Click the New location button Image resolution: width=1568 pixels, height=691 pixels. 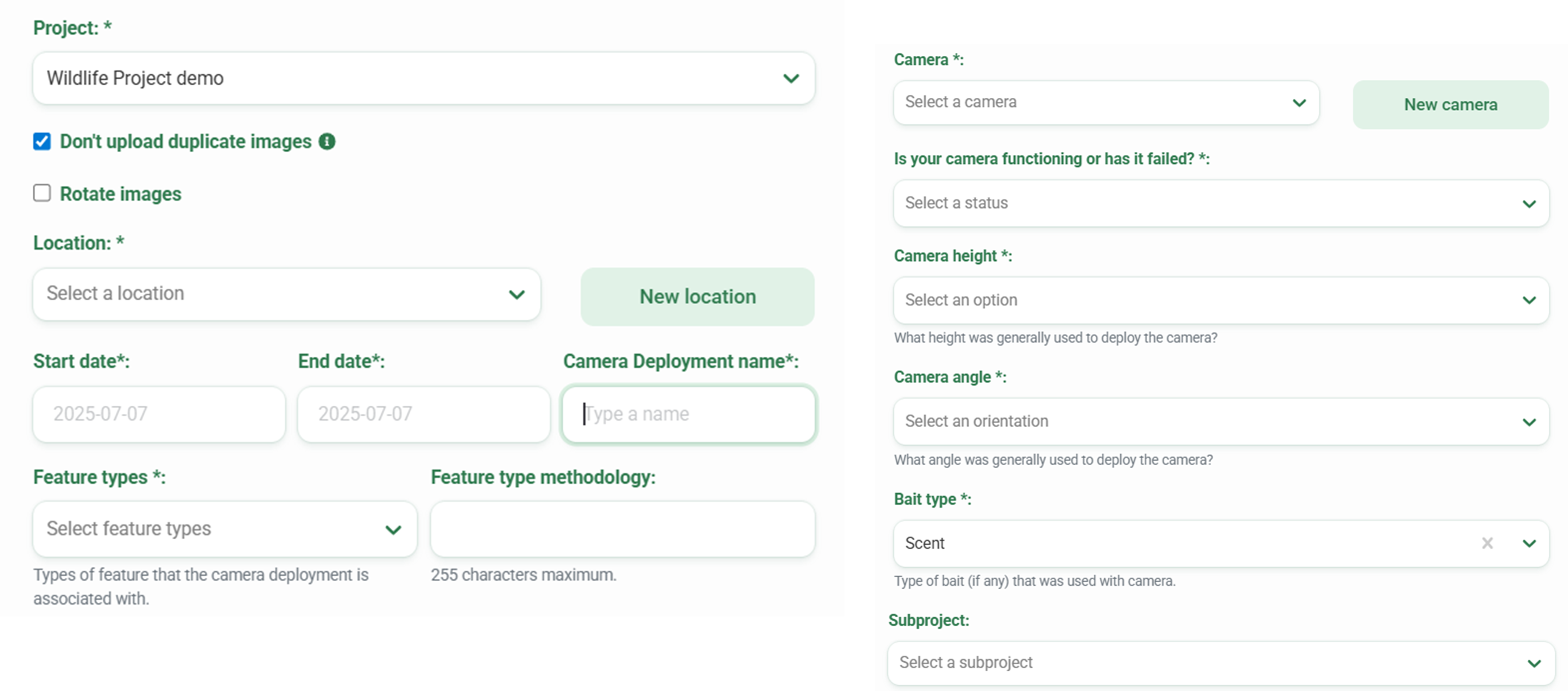pyautogui.click(x=698, y=297)
